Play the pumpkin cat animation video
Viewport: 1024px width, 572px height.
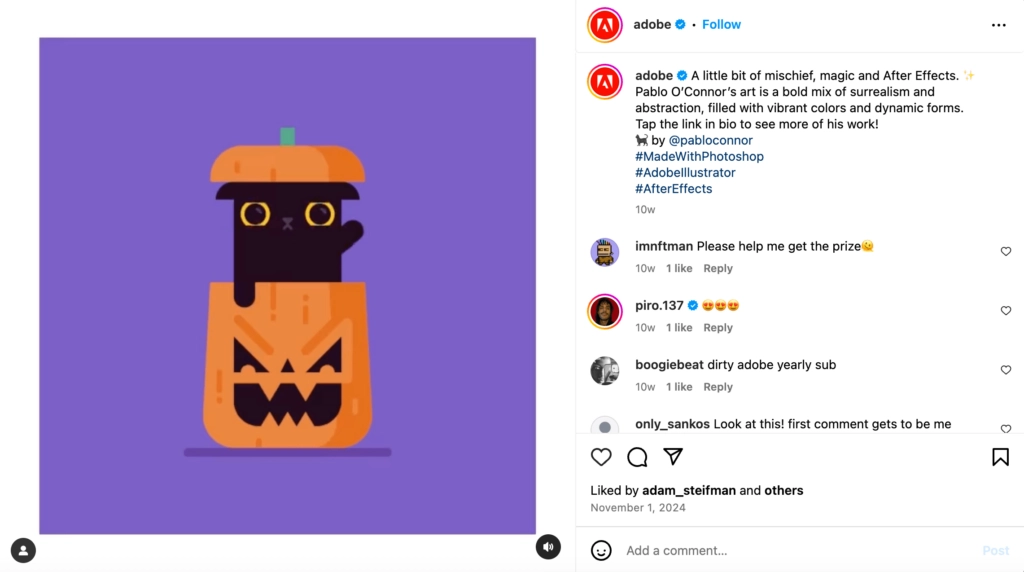(x=287, y=286)
